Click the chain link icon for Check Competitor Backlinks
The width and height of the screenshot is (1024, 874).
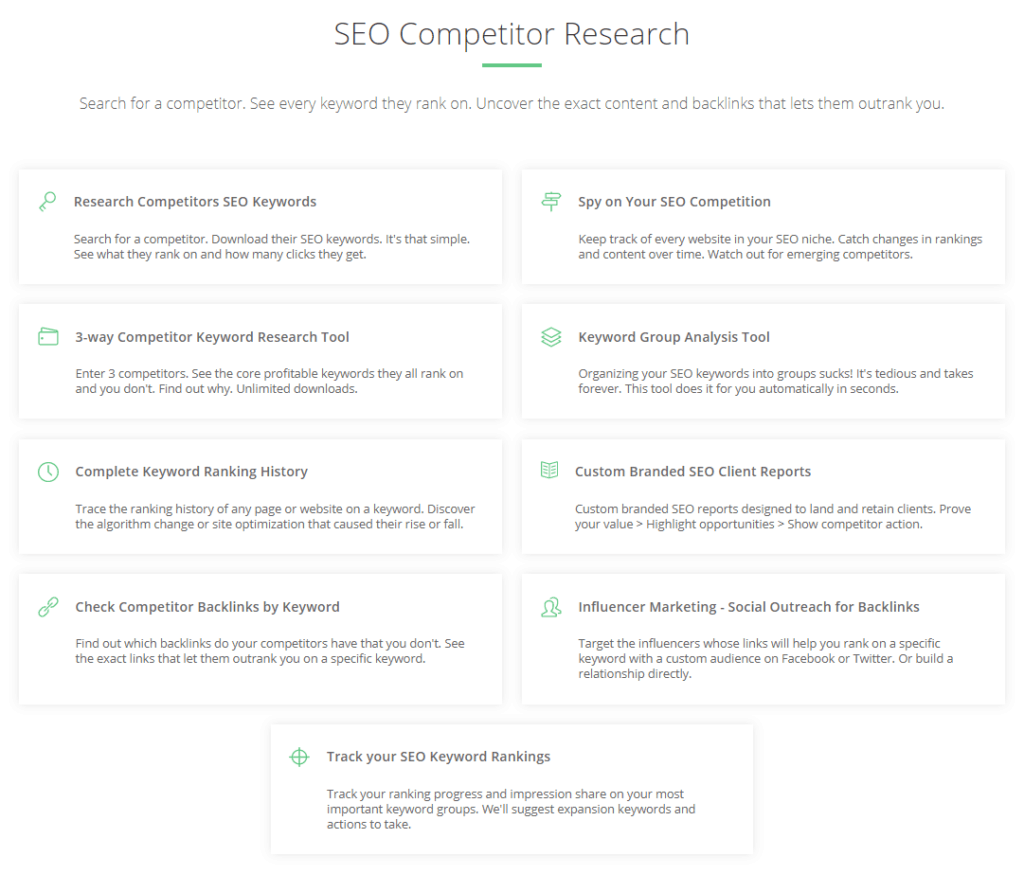pyautogui.click(x=48, y=607)
